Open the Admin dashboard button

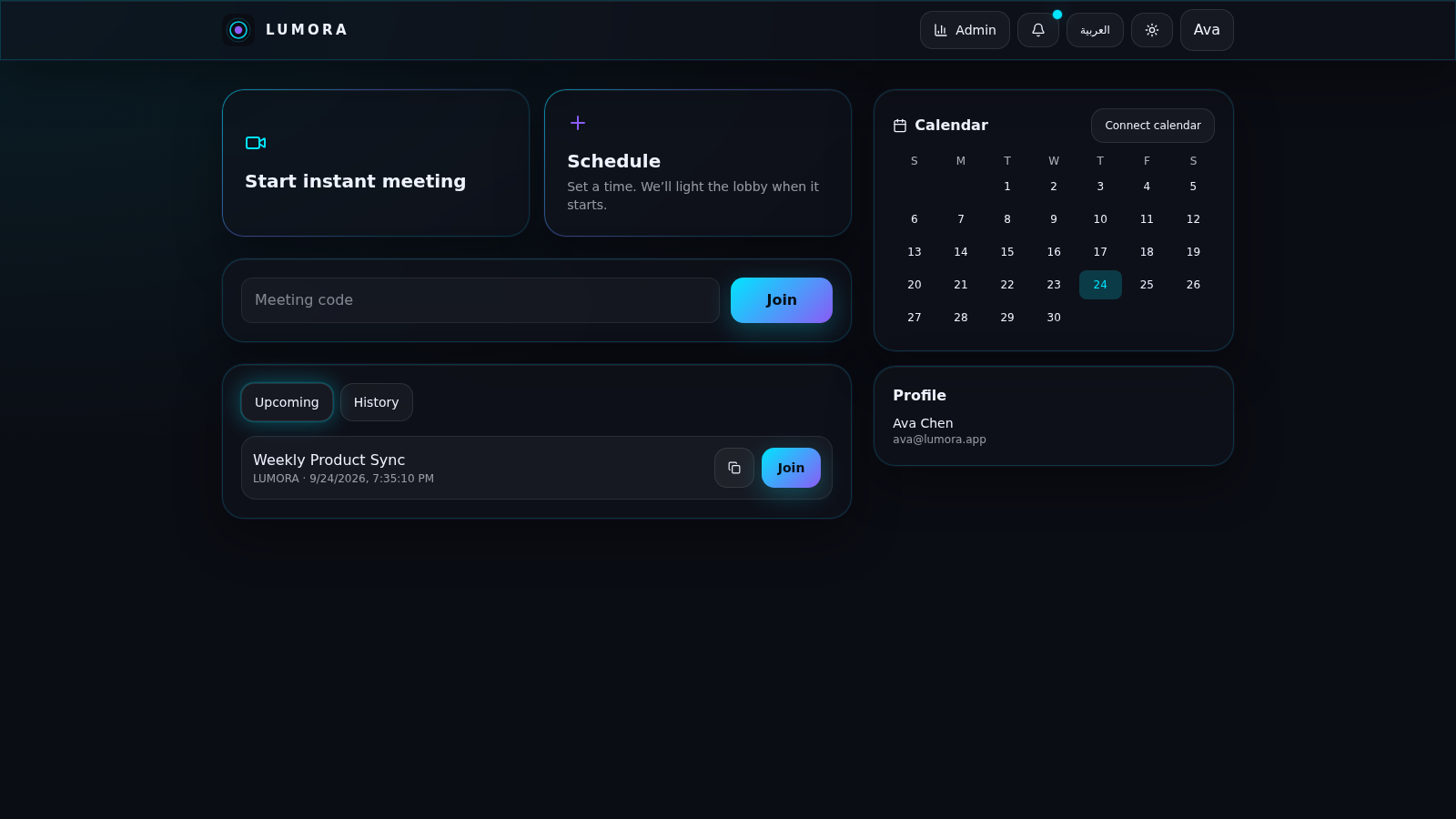965,30
